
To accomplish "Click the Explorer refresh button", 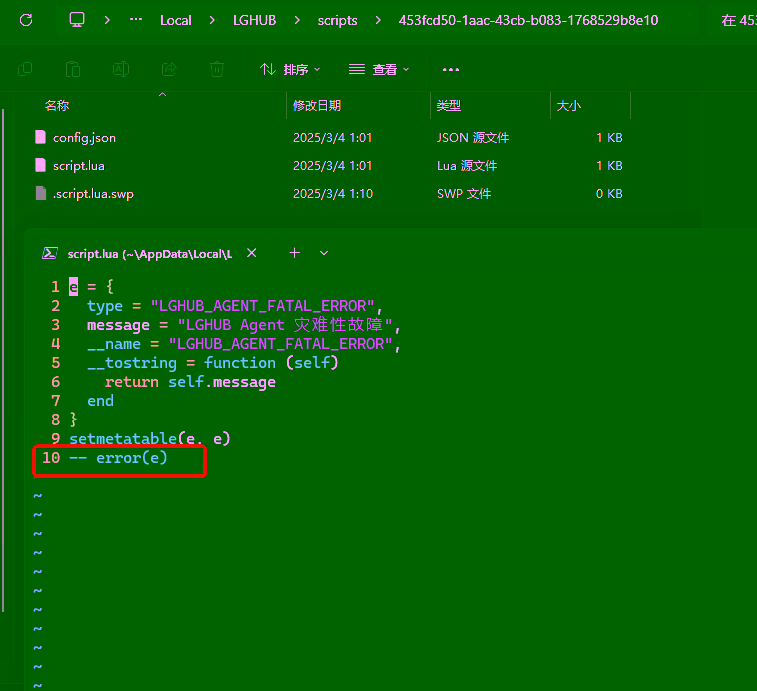I will coord(26,20).
